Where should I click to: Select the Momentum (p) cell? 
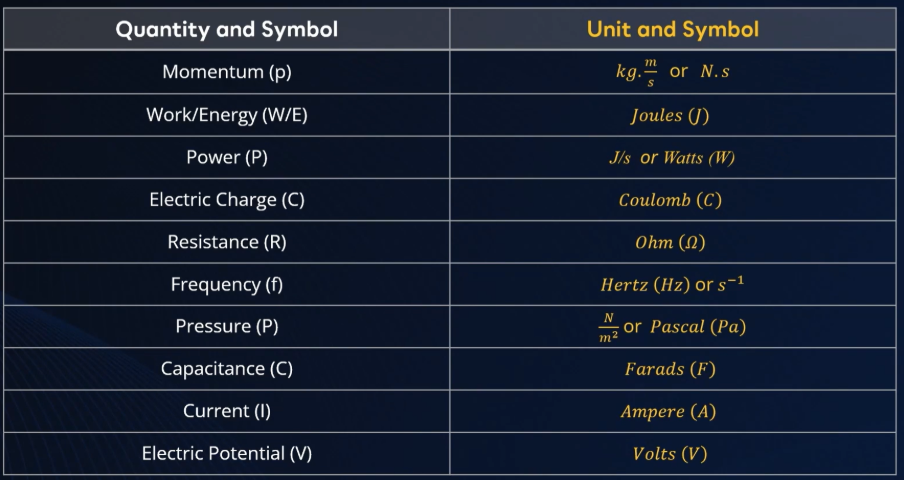pyautogui.click(x=227, y=72)
